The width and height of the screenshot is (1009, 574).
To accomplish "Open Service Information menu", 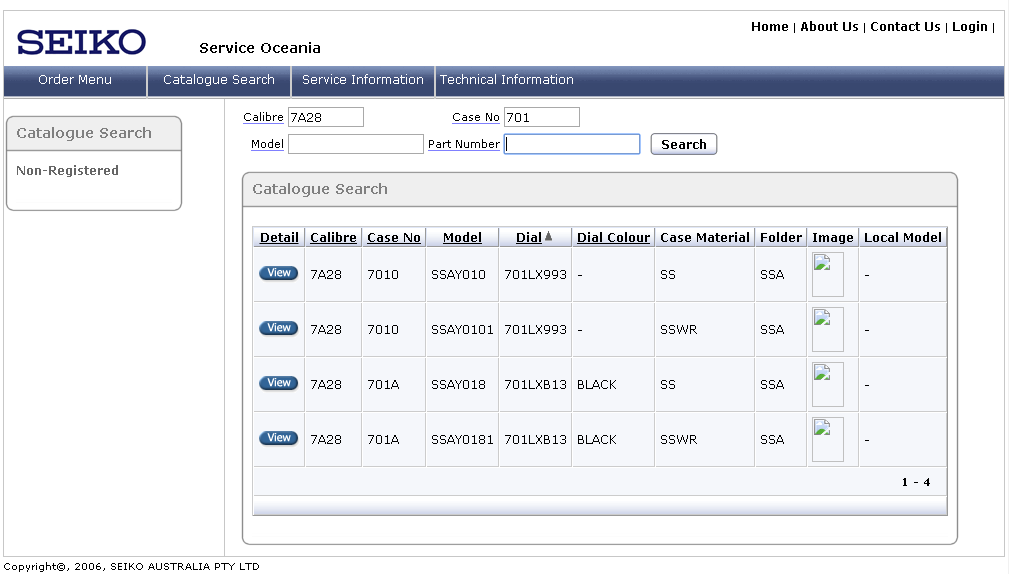I will (363, 80).
